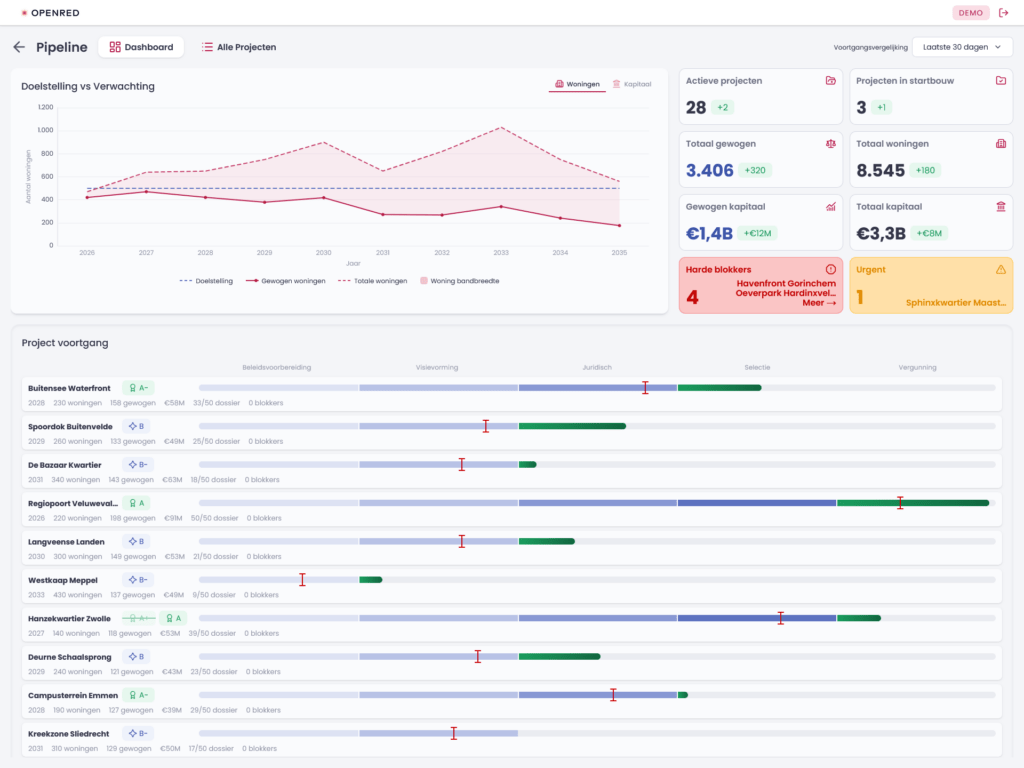Switch chart to Woningen view
This screenshot has width=1024, height=768.
(x=577, y=84)
